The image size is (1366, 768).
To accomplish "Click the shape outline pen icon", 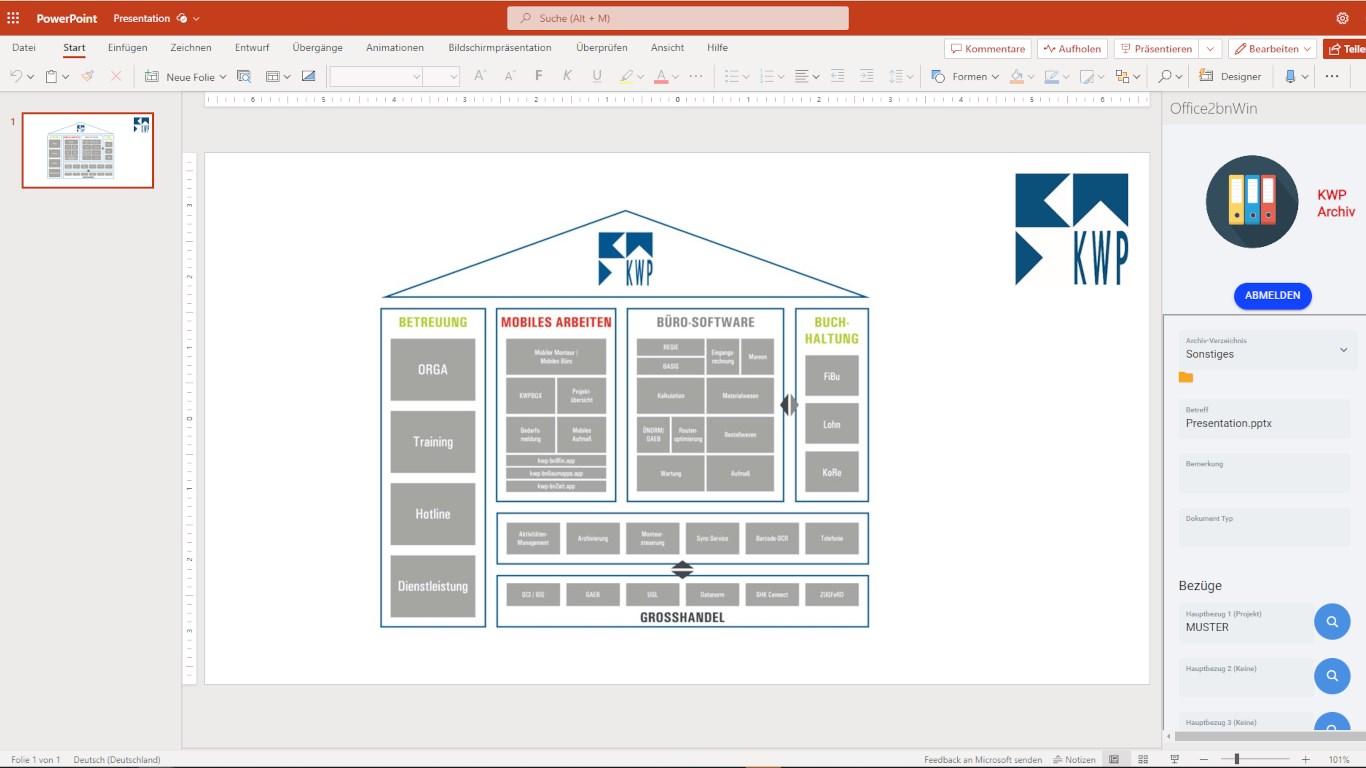I will point(1051,76).
